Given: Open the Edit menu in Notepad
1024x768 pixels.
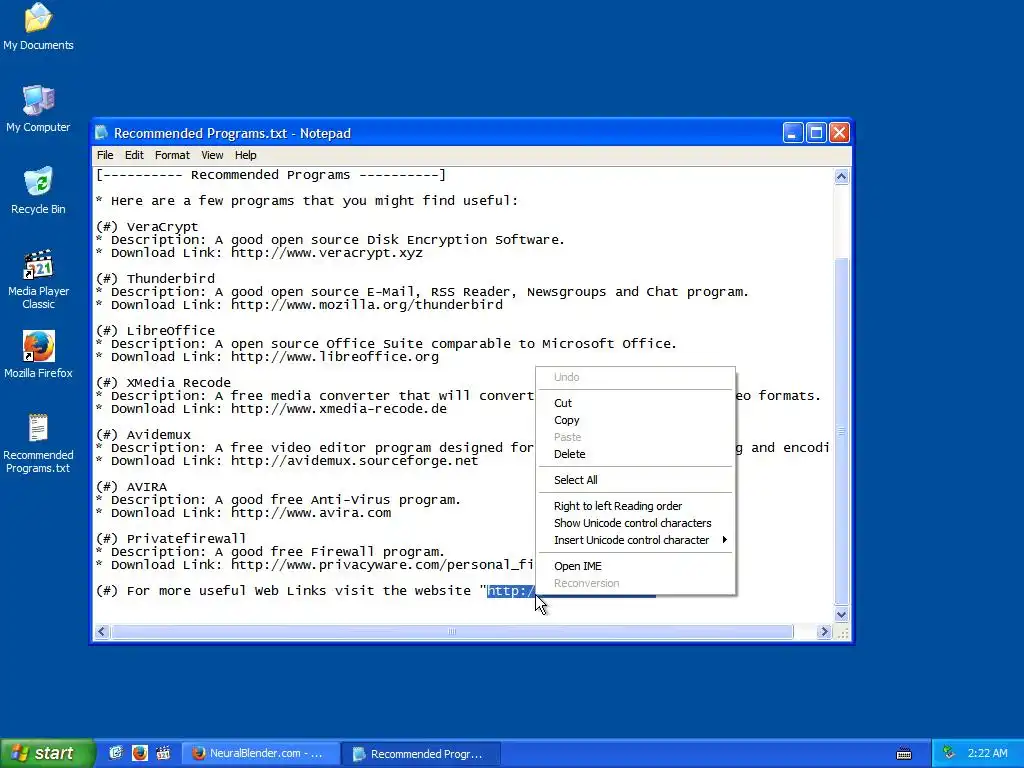Looking at the screenshot, I should pos(134,155).
